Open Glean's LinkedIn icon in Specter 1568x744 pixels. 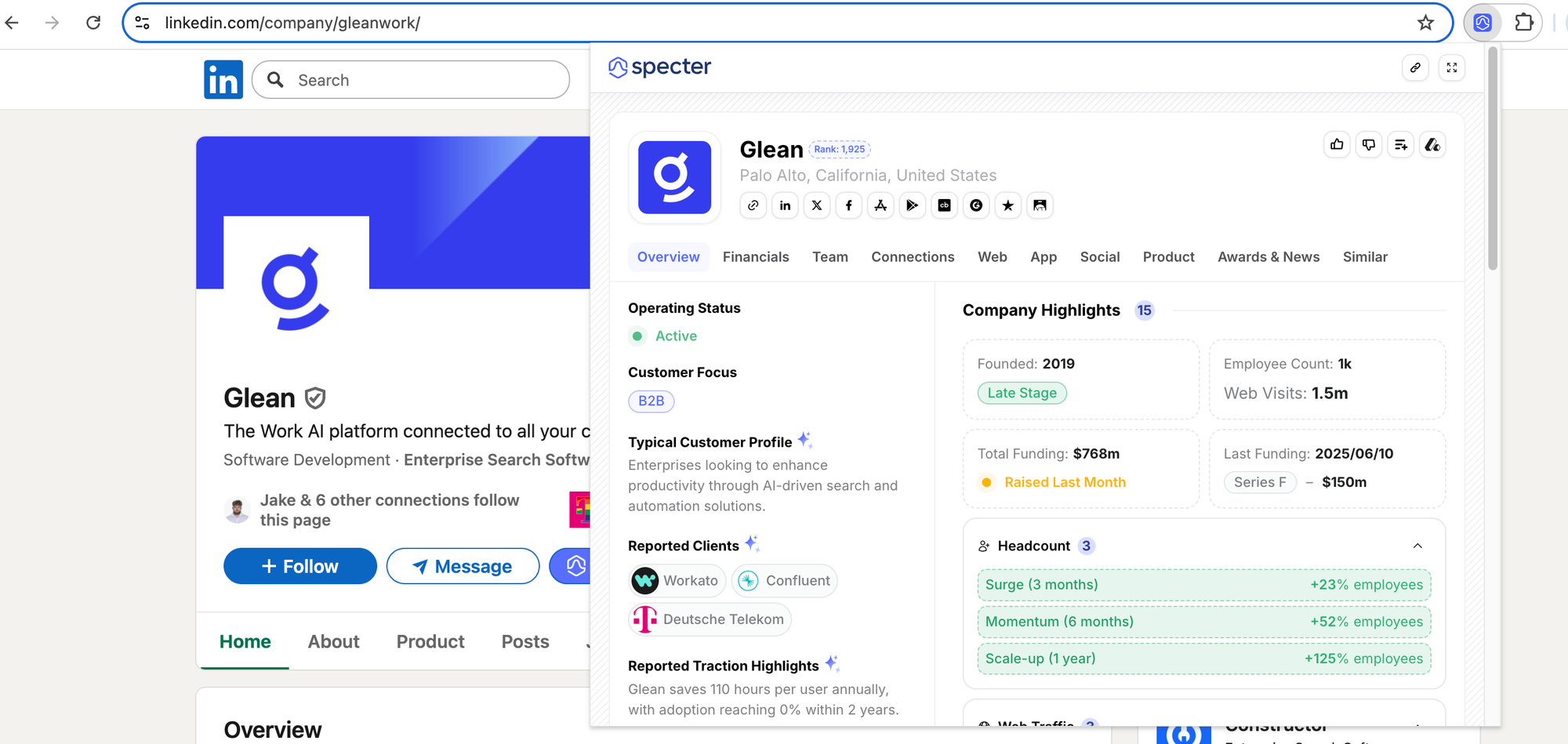[785, 205]
